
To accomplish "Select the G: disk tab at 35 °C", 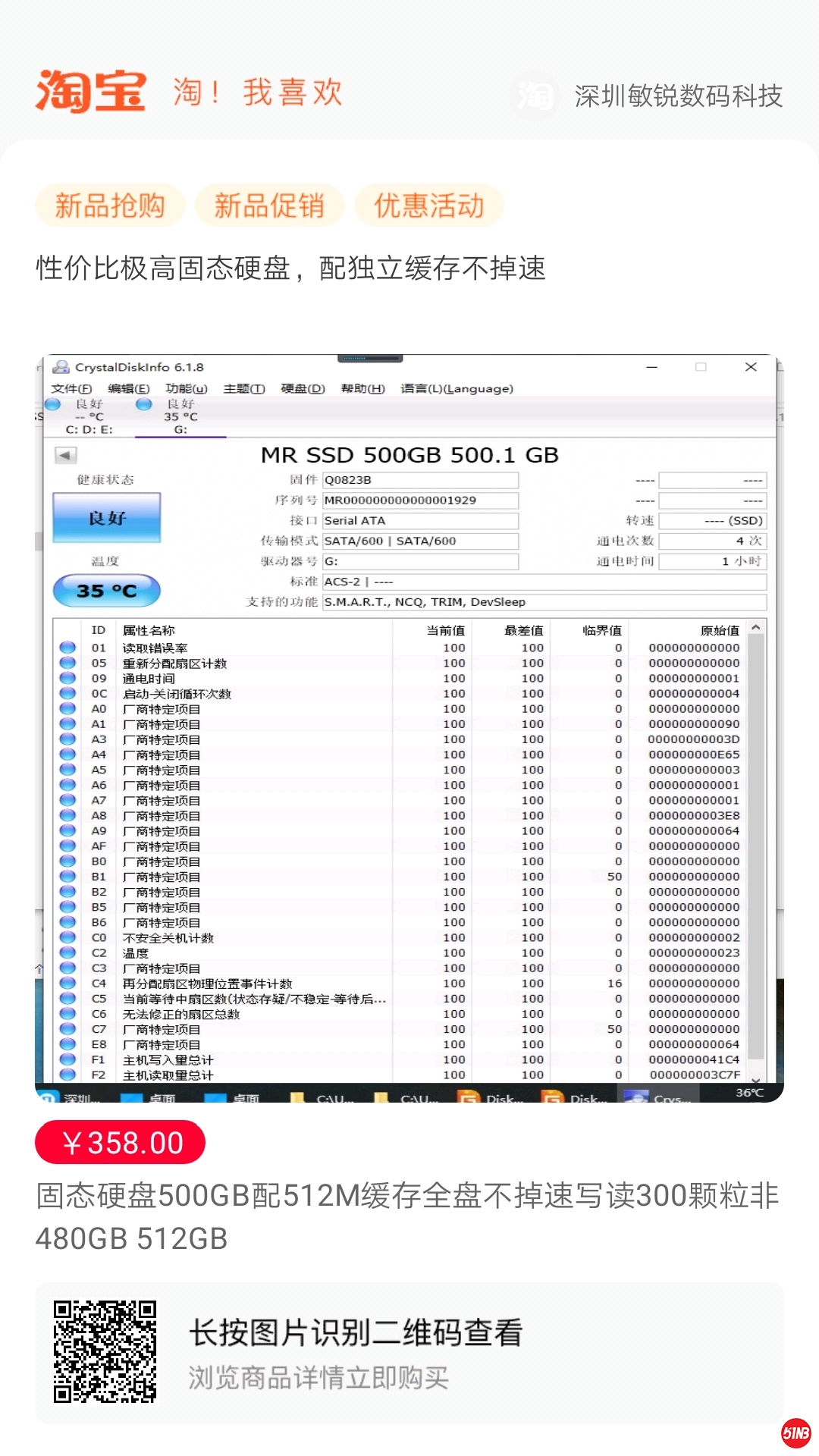I will 180,417.
